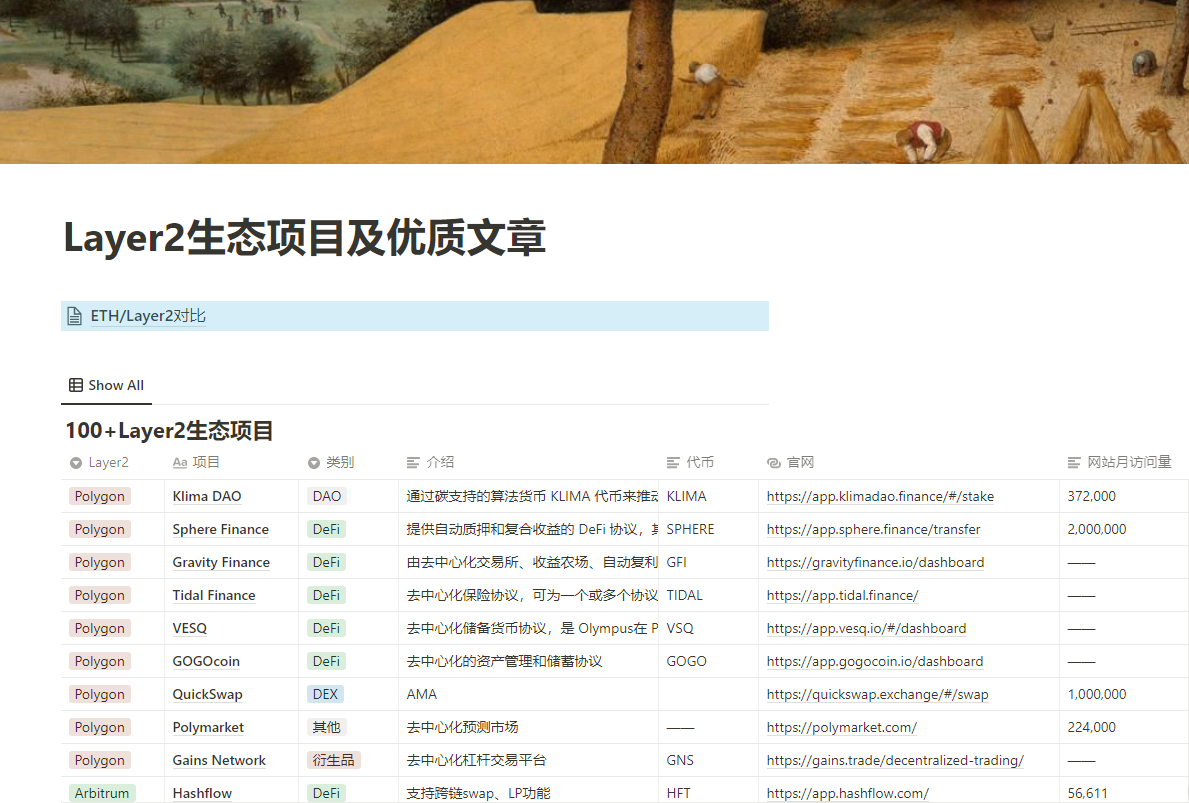This screenshot has height=803, width=1189.
Task: Select the Arbitrum tag in Hashflow row
Action: (x=102, y=793)
